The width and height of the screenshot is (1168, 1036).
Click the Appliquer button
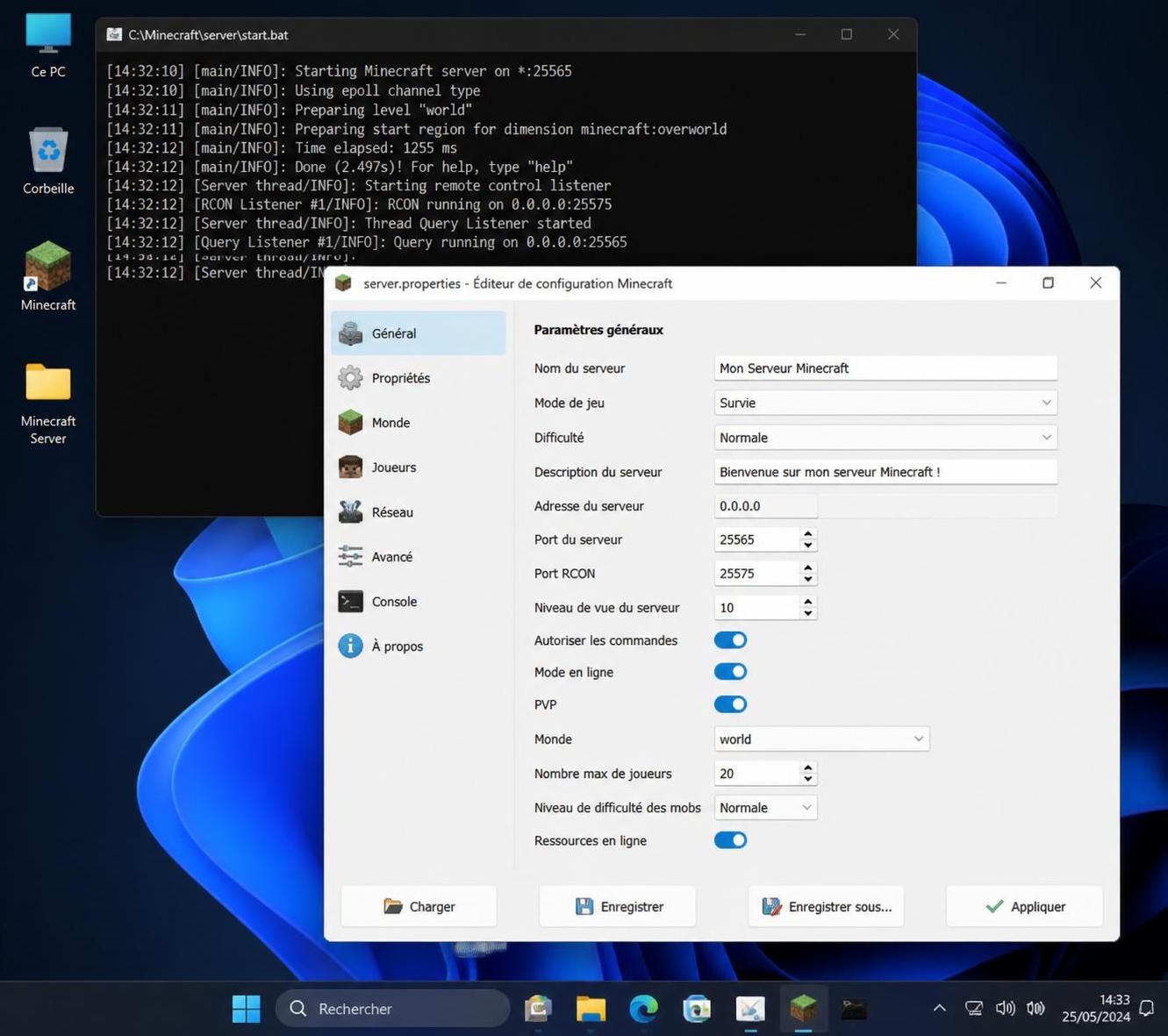coord(1024,906)
